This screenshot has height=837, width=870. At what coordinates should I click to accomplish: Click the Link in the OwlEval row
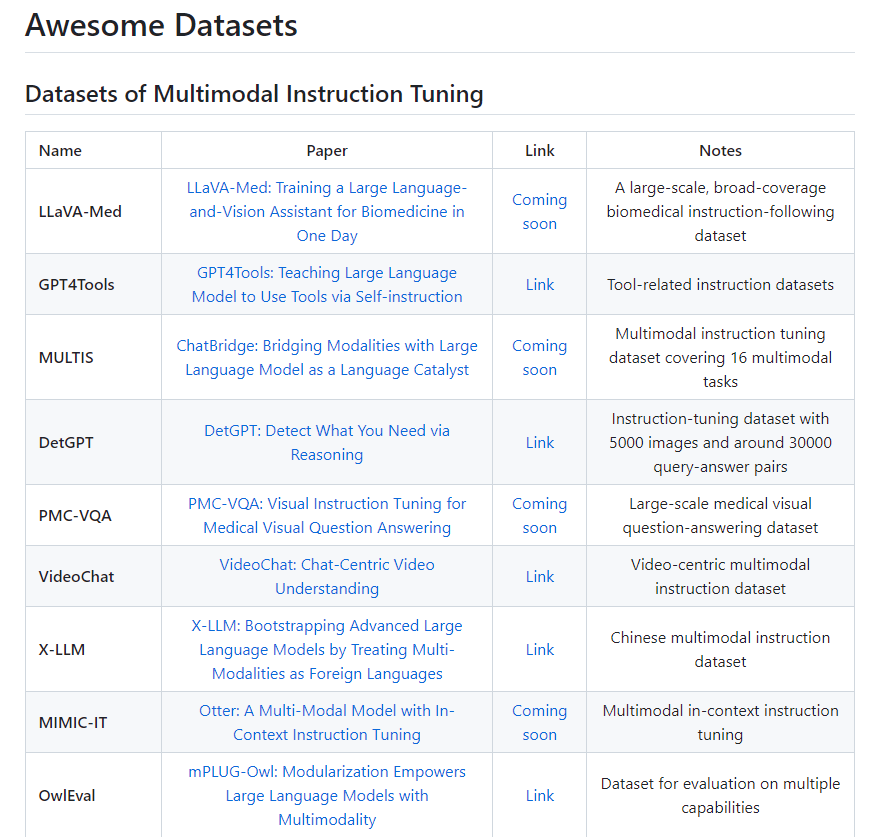pos(540,795)
